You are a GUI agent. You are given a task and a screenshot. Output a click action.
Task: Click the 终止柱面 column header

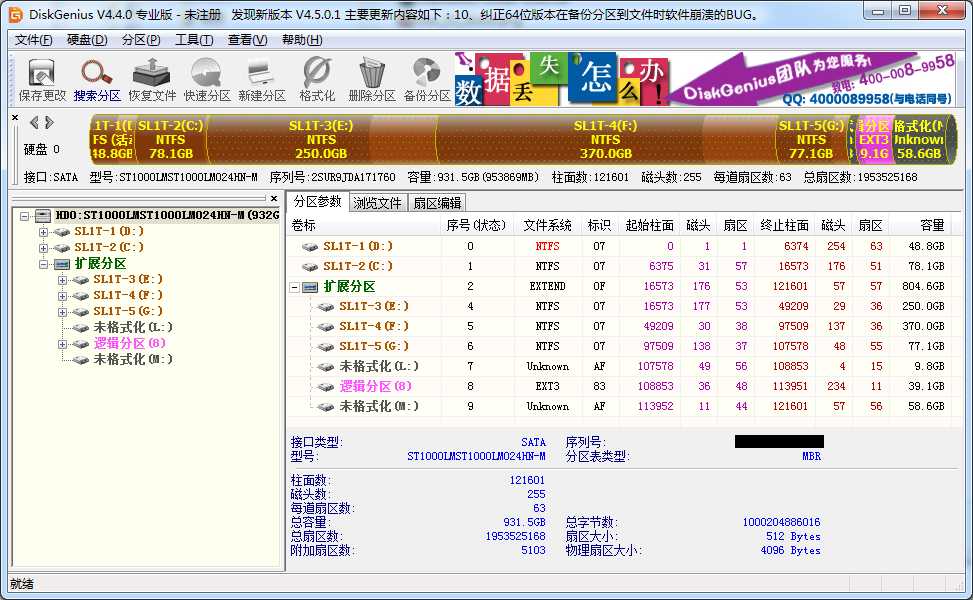tap(784, 225)
